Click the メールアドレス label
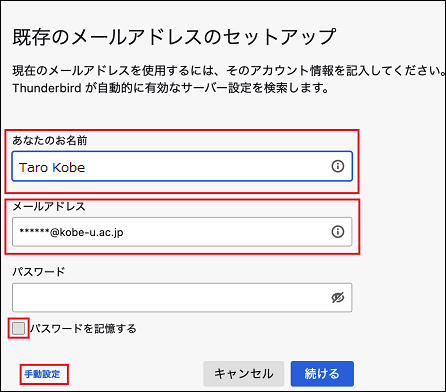446x392 pixels. pyautogui.click(x=49, y=207)
